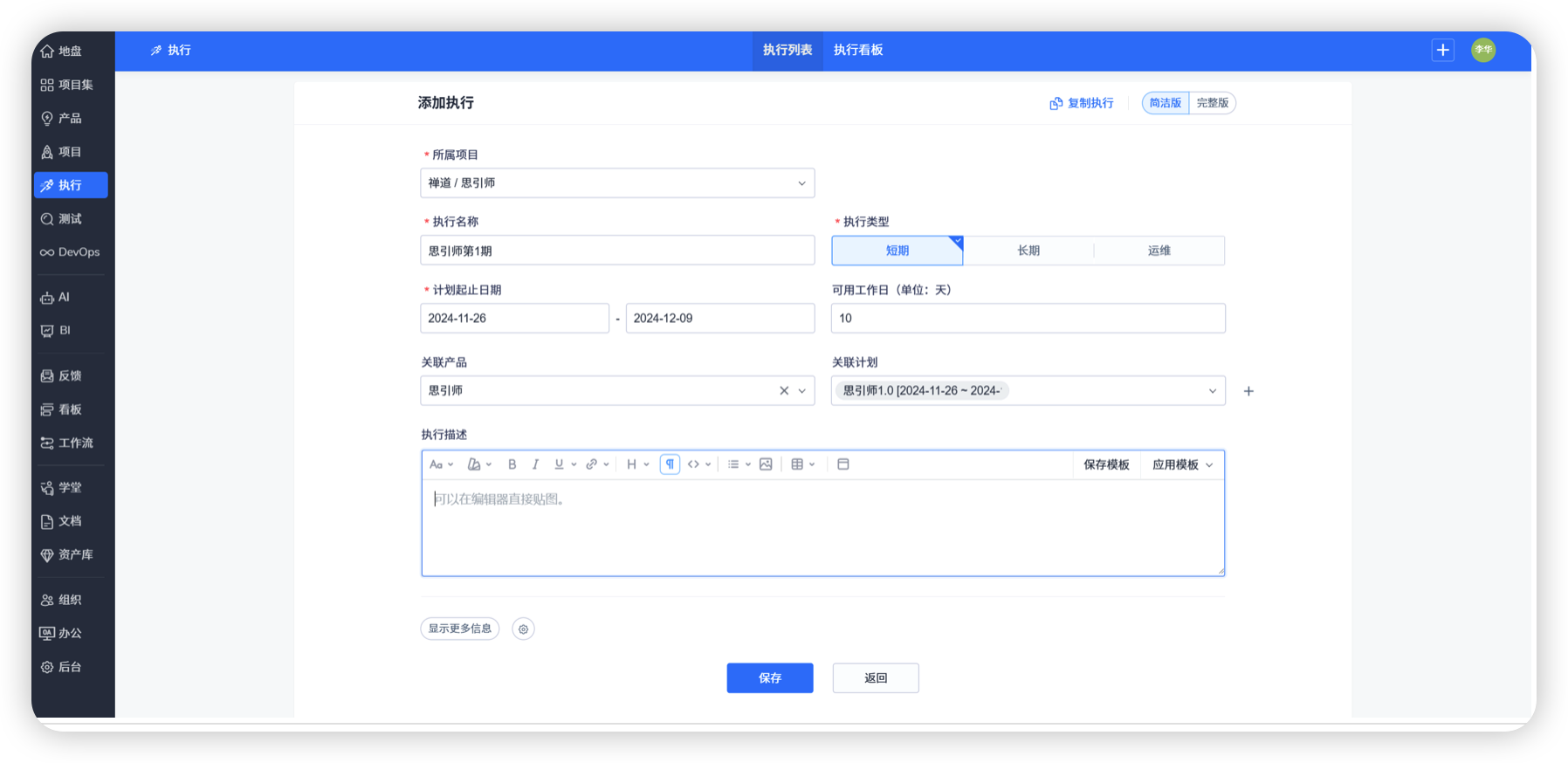1568x763 pixels.
Task: Open the green user avatar menu
Action: pyautogui.click(x=1482, y=50)
